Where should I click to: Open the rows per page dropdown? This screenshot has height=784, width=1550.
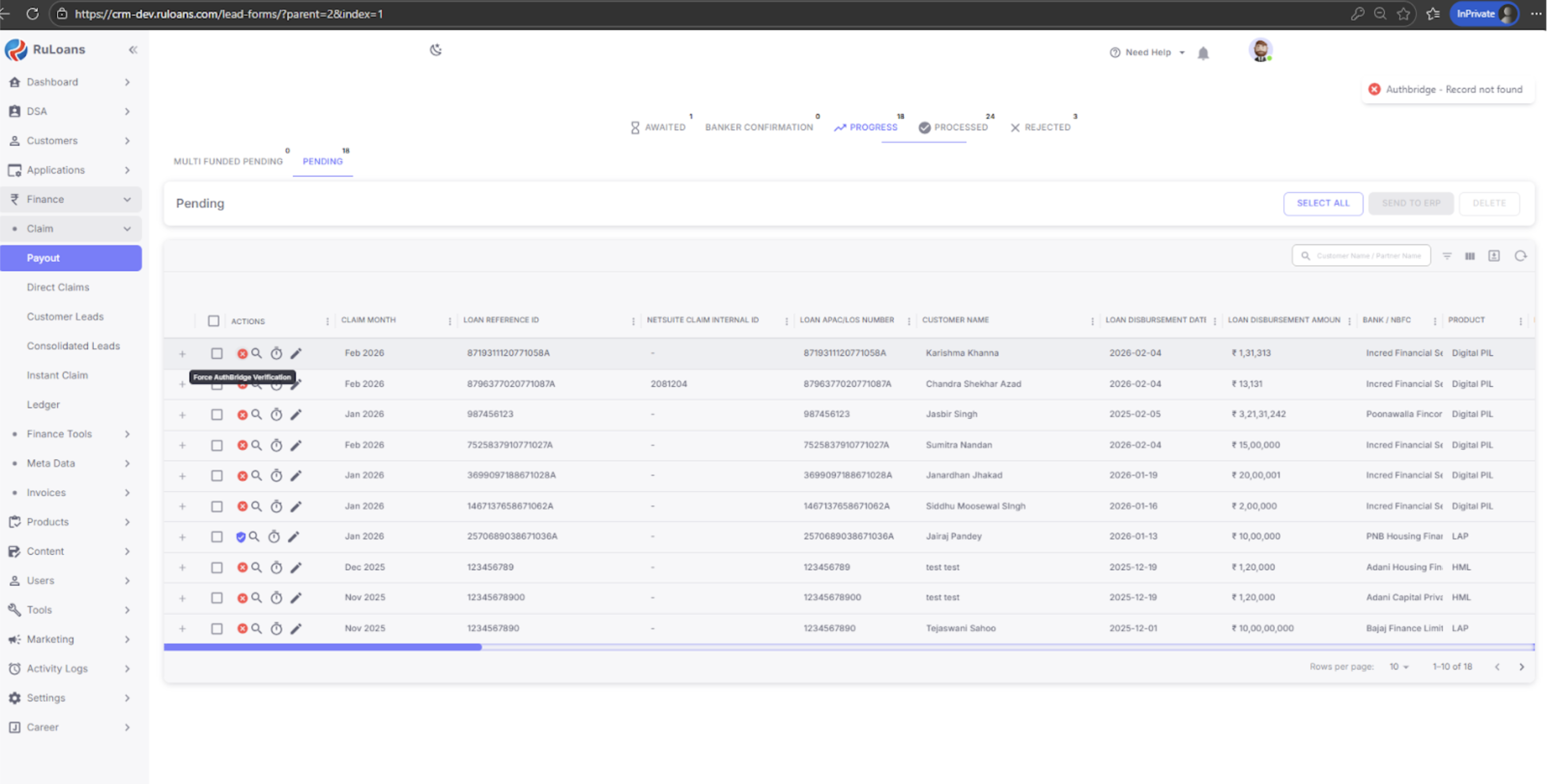[x=1399, y=667]
